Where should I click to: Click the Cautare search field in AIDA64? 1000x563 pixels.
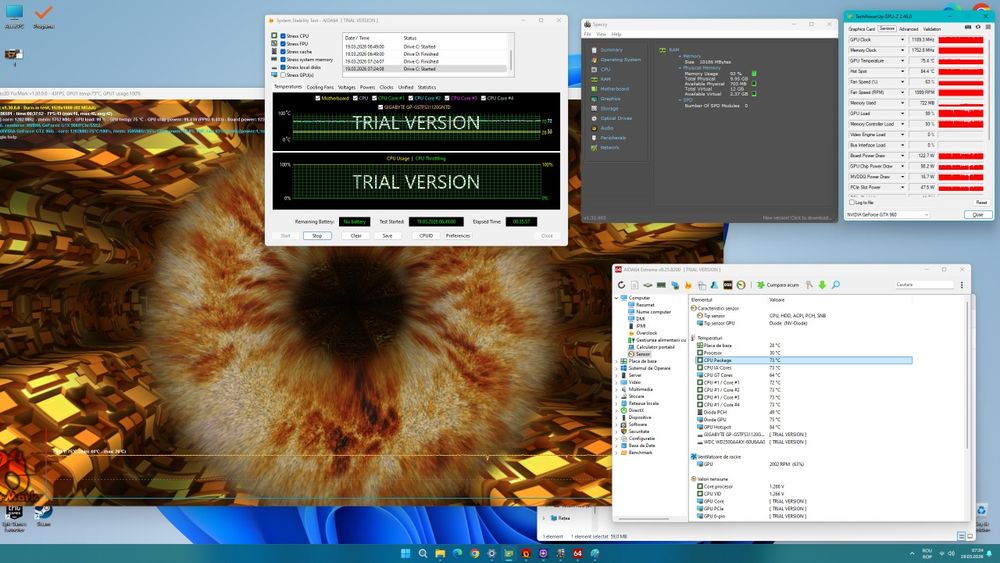point(924,284)
